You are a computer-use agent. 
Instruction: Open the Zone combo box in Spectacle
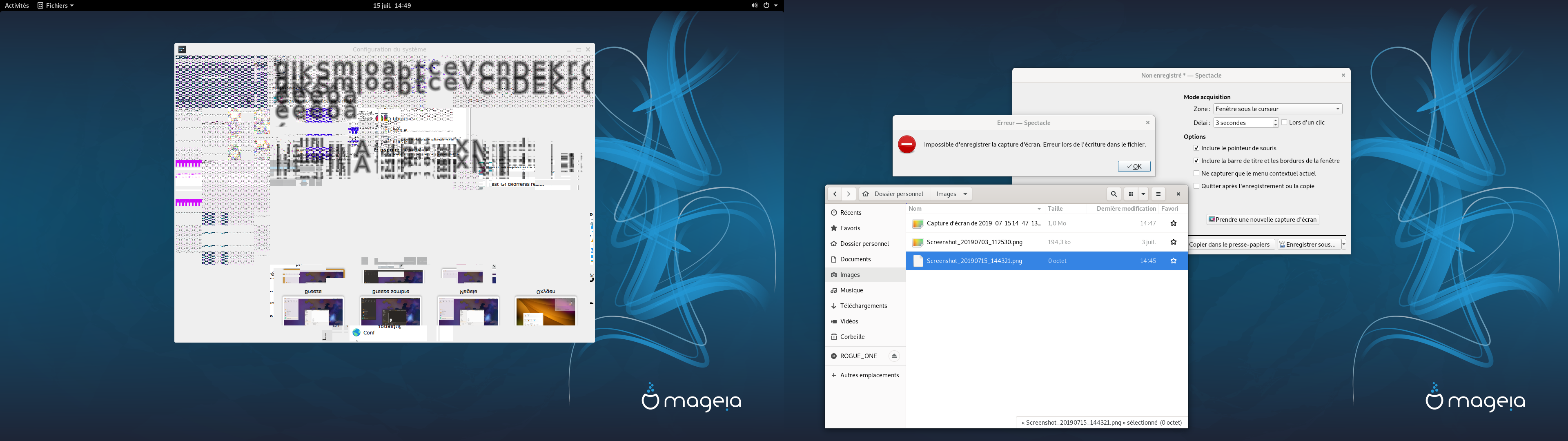1278,109
